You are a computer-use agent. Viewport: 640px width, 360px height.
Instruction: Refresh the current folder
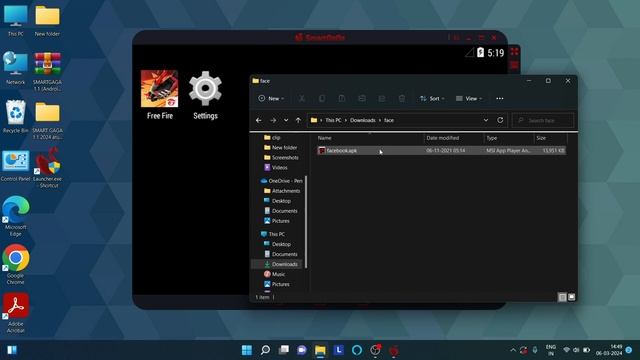tap(500, 120)
